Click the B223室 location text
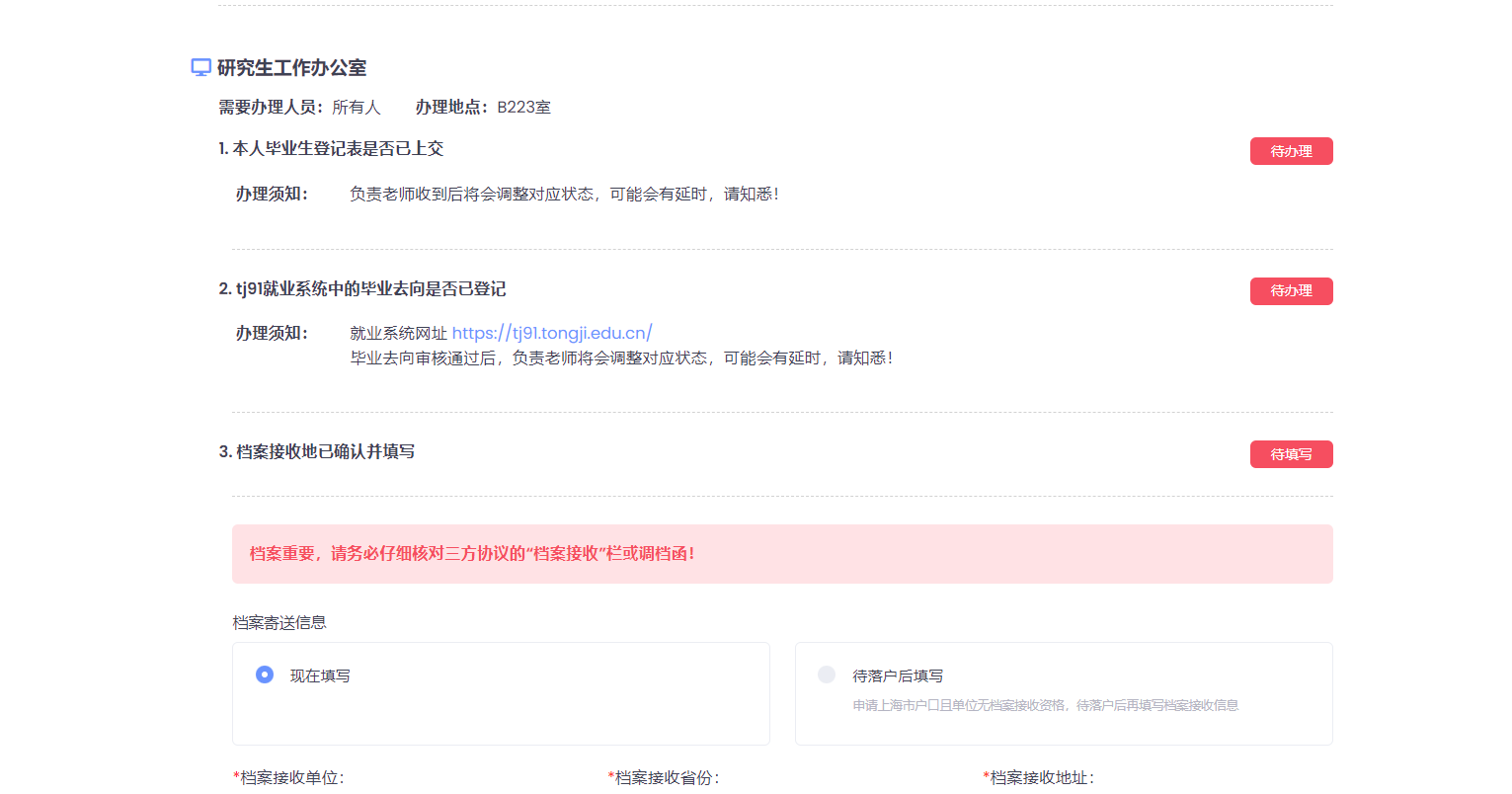Viewport: 1512px width, 794px height. (523, 107)
